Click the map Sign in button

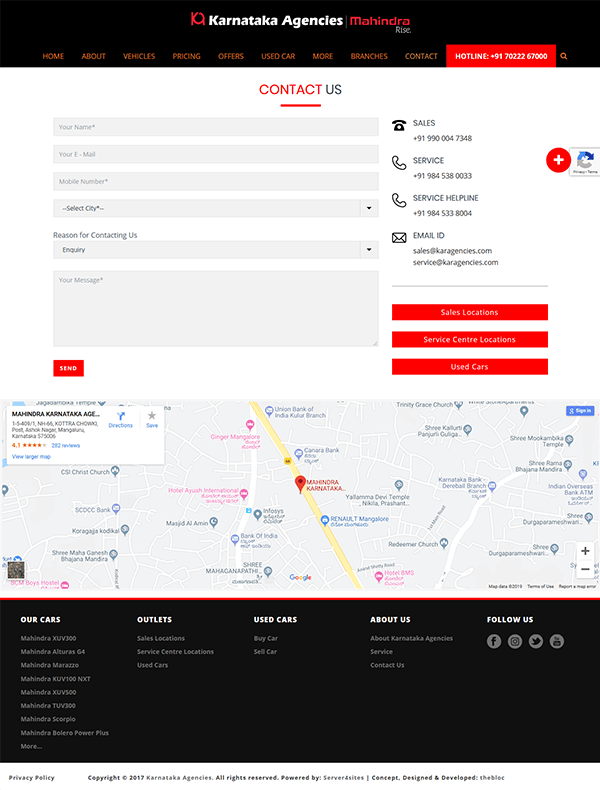click(x=580, y=411)
